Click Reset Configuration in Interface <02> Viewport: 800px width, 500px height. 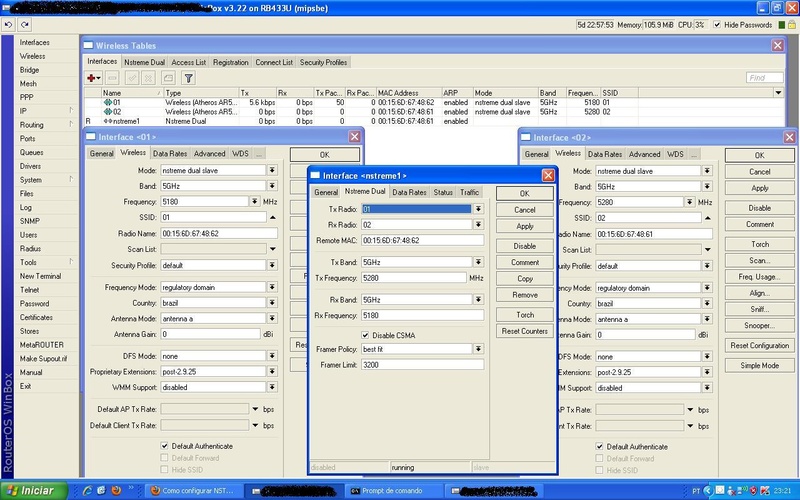759,345
